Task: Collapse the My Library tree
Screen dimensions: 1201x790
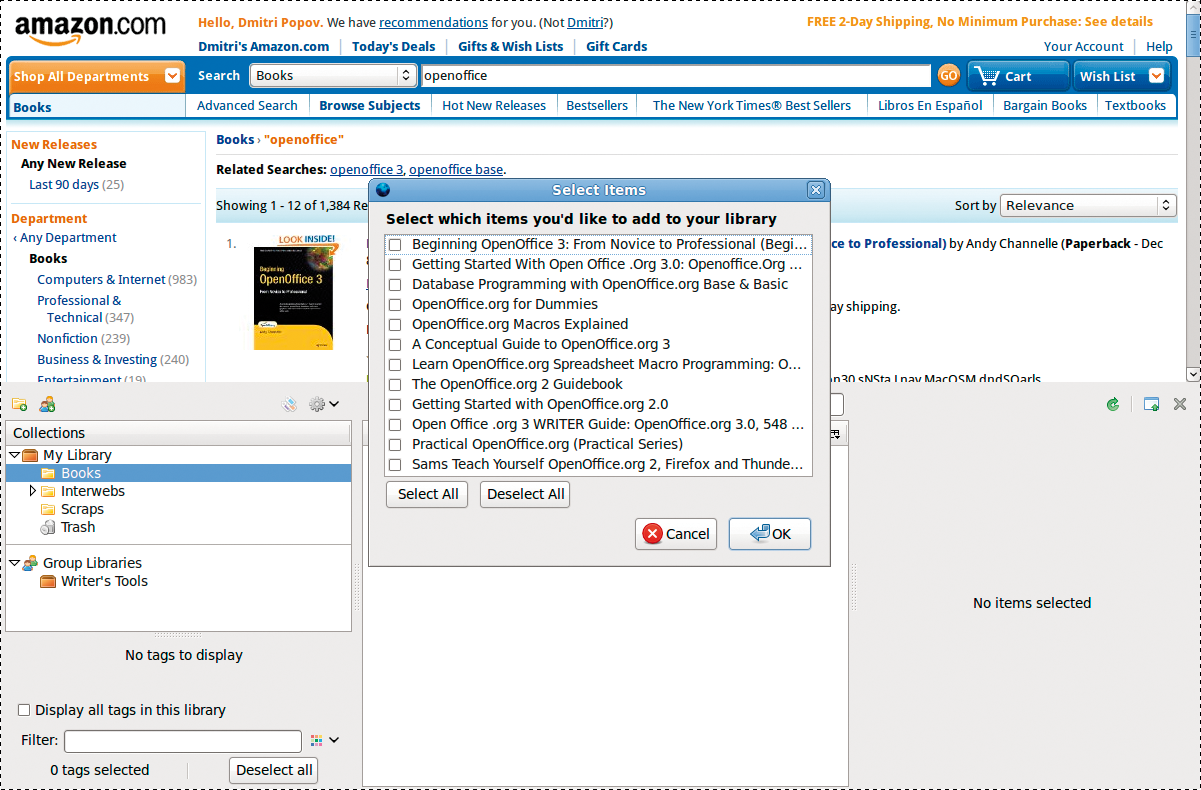Action: point(14,455)
